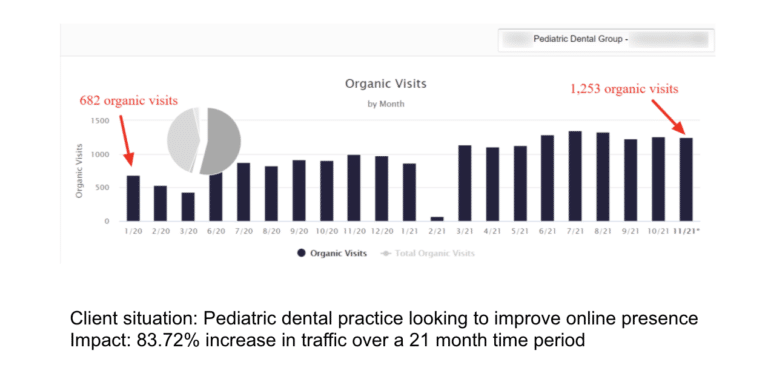This screenshot has height=385, width=768.
Task: Toggle the Organic Visits legend entry
Action: click(332, 253)
